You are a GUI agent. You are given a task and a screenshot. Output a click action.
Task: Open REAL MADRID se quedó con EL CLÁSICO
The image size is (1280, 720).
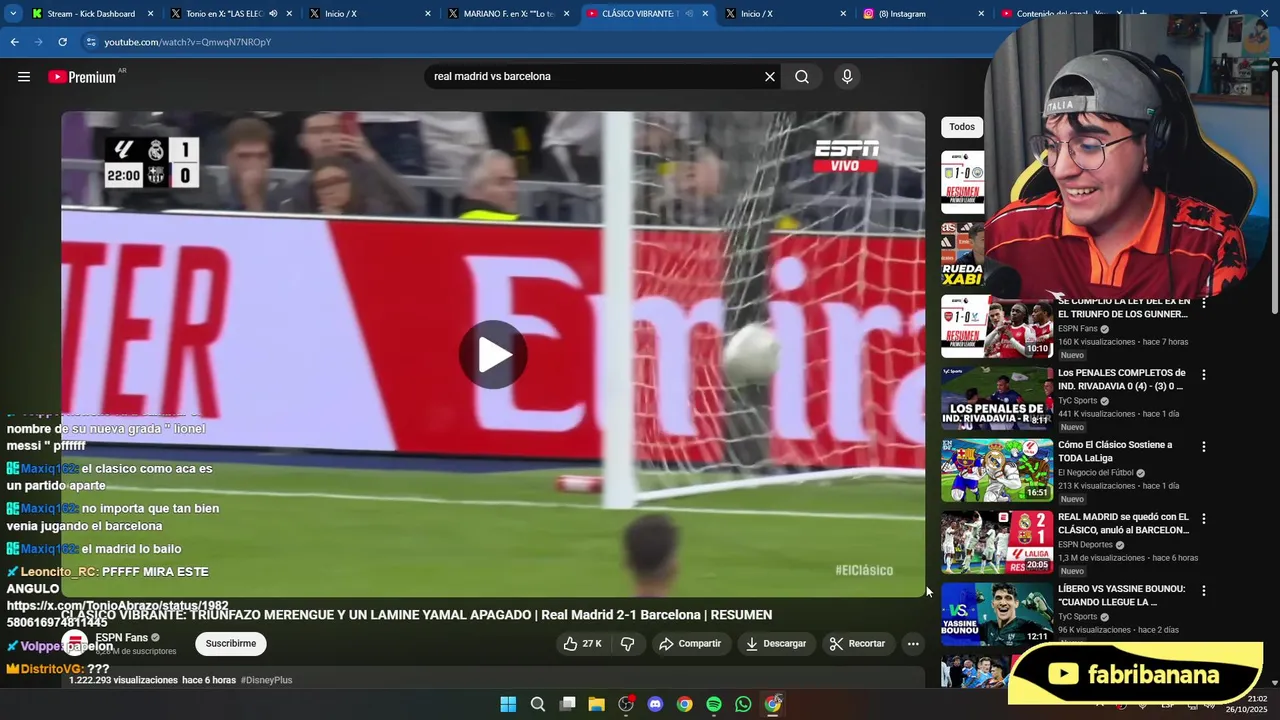coord(1122,524)
